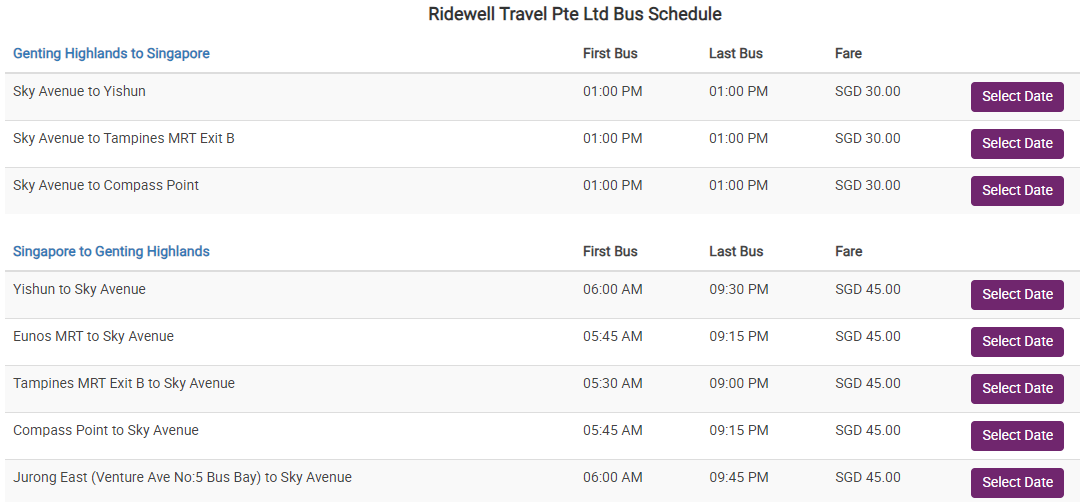Click the Sky Avenue to Yishun route name
Image resolution: width=1080 pixels, height=502 pixels.
(79, 91)
